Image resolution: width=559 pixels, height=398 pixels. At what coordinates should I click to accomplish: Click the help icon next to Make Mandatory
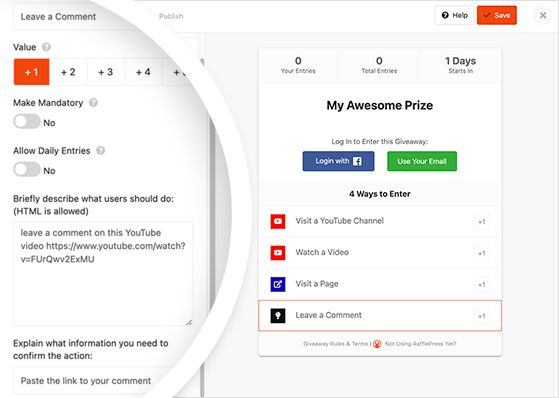pos(93,103)
